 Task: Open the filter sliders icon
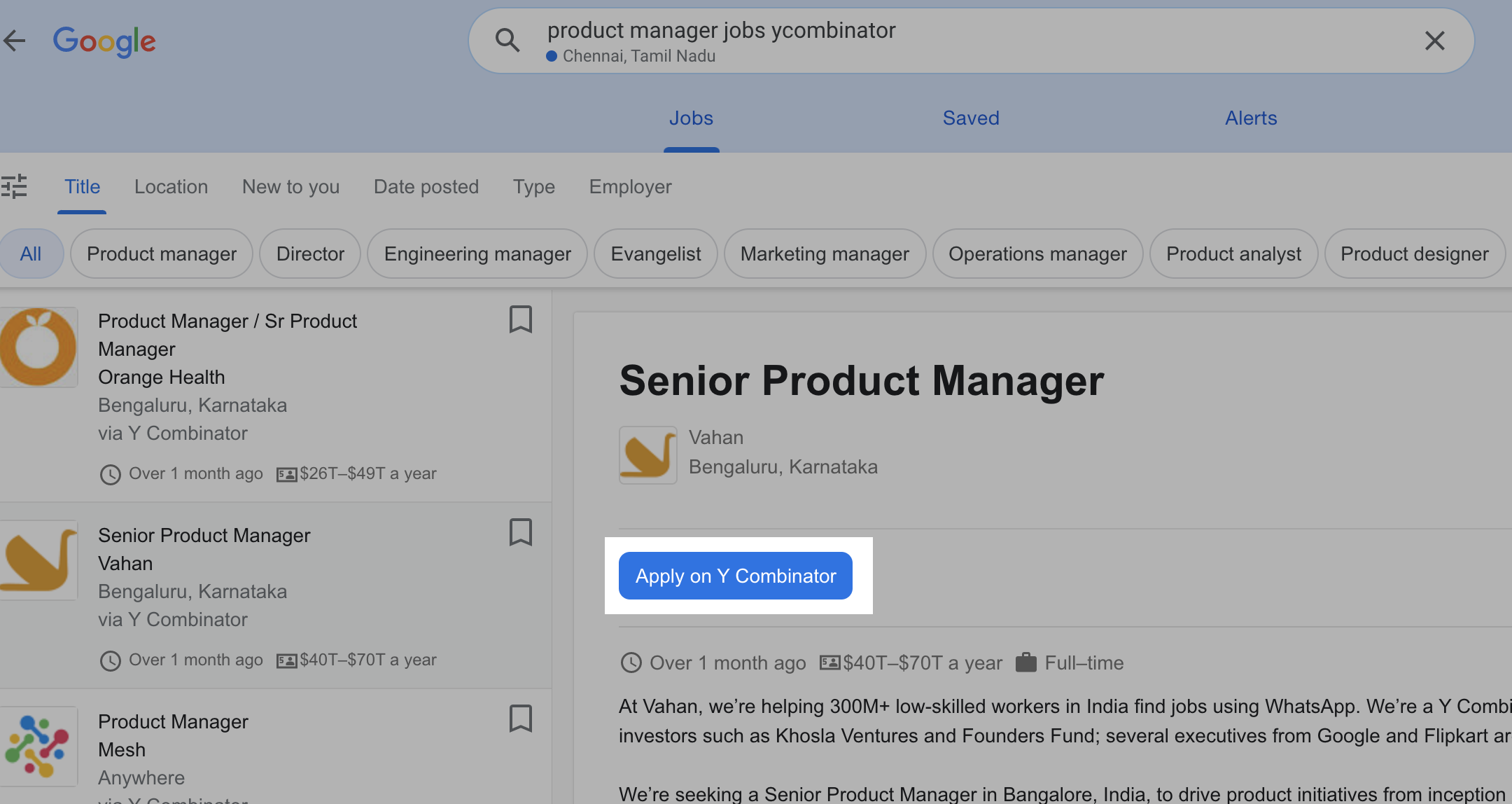coord(14,186)
